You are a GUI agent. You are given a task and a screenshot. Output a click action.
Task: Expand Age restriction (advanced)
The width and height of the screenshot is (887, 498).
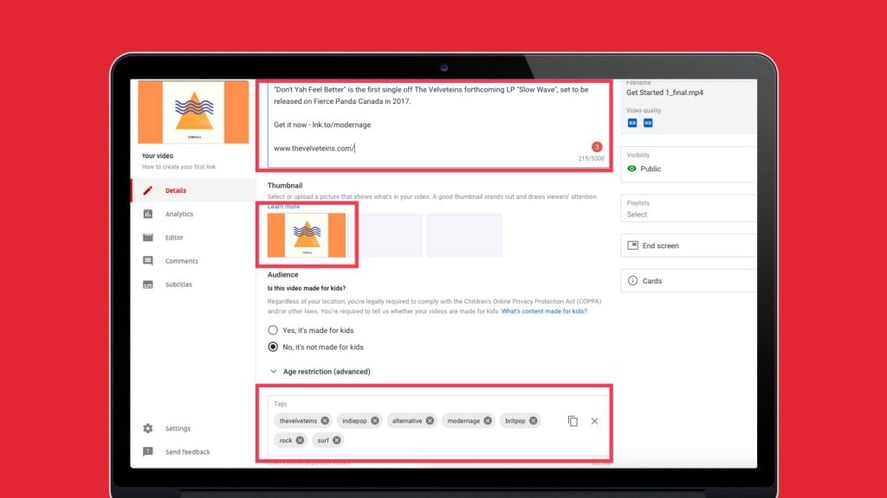(320, 372)
